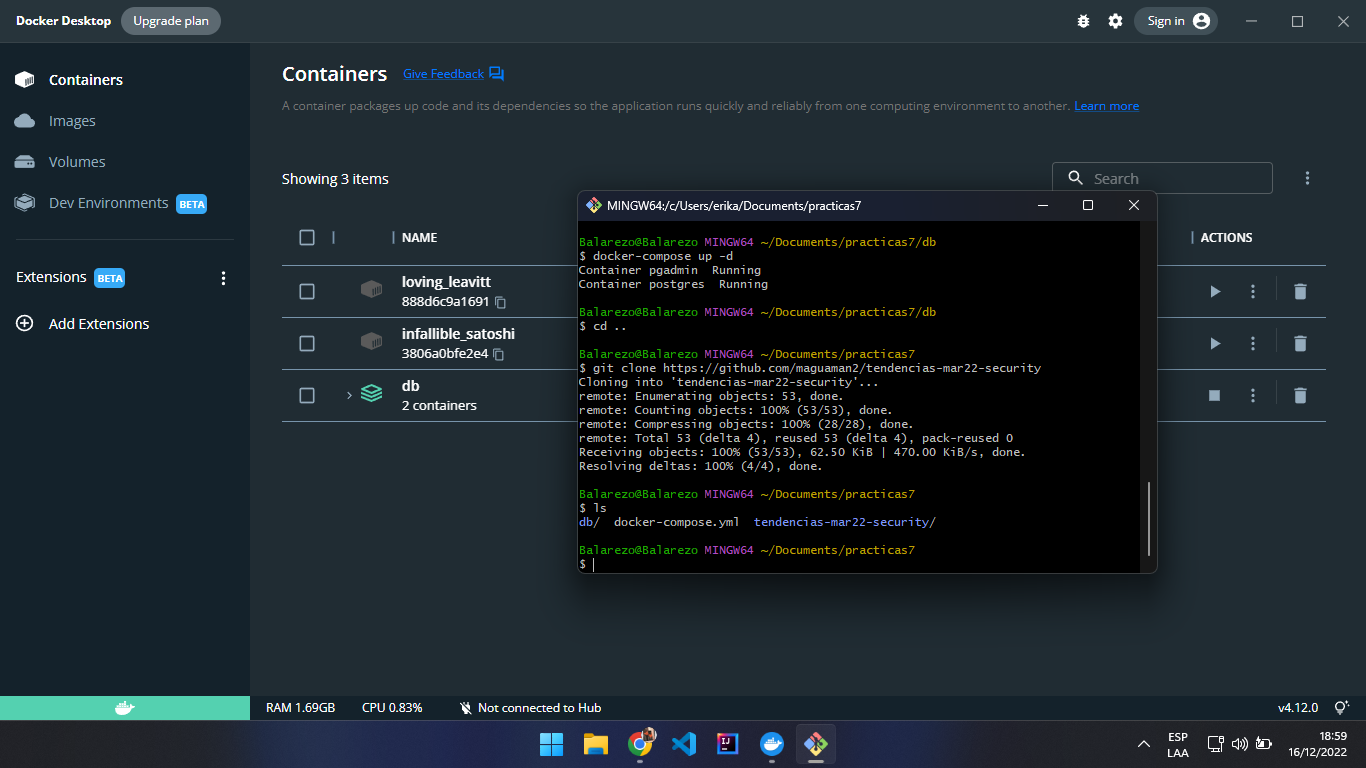Image resolution: width=1366 pixels, height=768 pixels.
Task: Open the Extensions options menu
Action: pyautogui.click(x=223, y=277)
